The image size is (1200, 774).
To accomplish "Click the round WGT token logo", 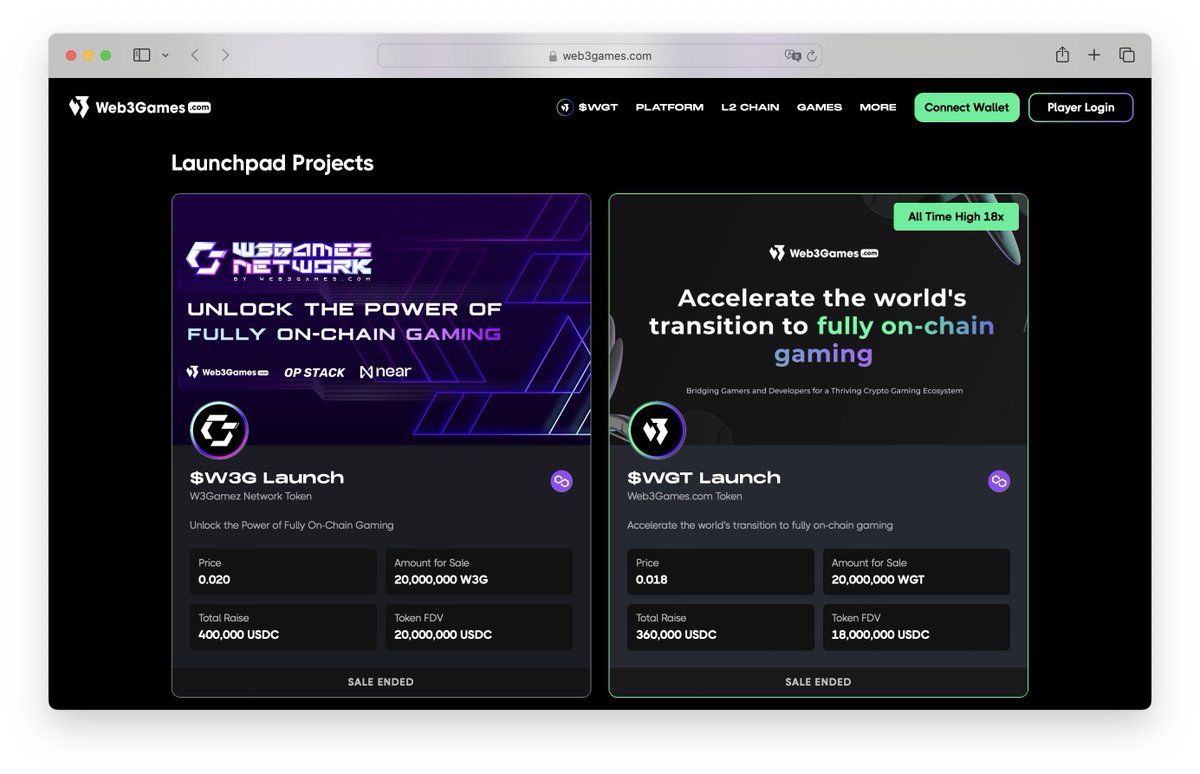I will point(656,431).
